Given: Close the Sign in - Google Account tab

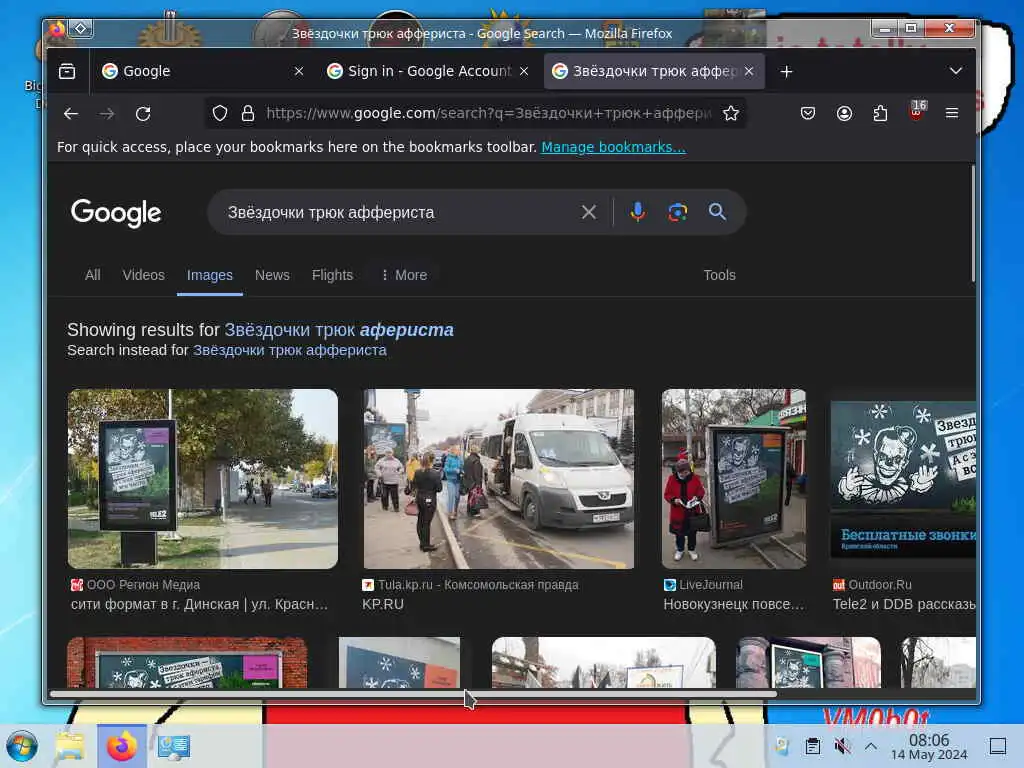Looking at the screenshot, I should click(x=524, y=71).
